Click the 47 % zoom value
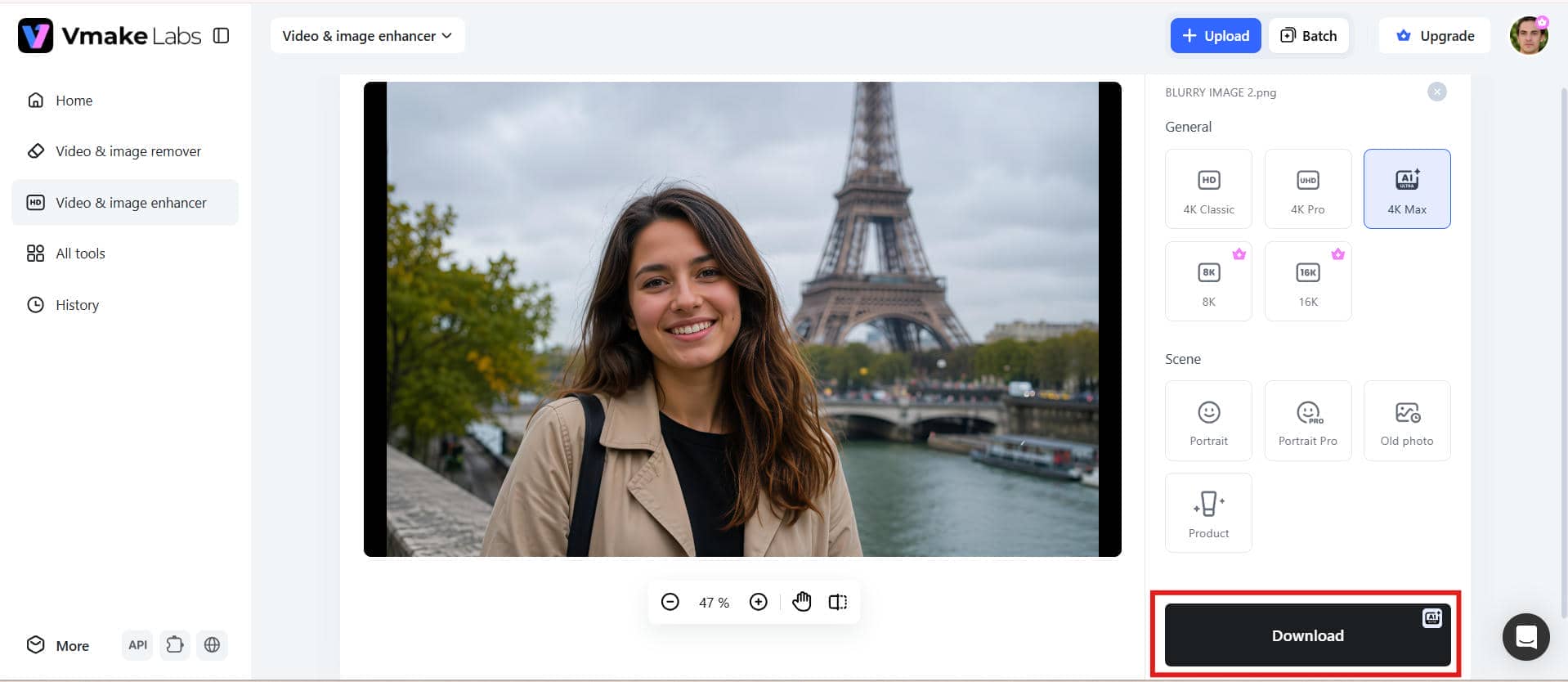Image resolution: width=1568 pixels, height=682 pixels. pyautogui.click(x=714, y=603)
